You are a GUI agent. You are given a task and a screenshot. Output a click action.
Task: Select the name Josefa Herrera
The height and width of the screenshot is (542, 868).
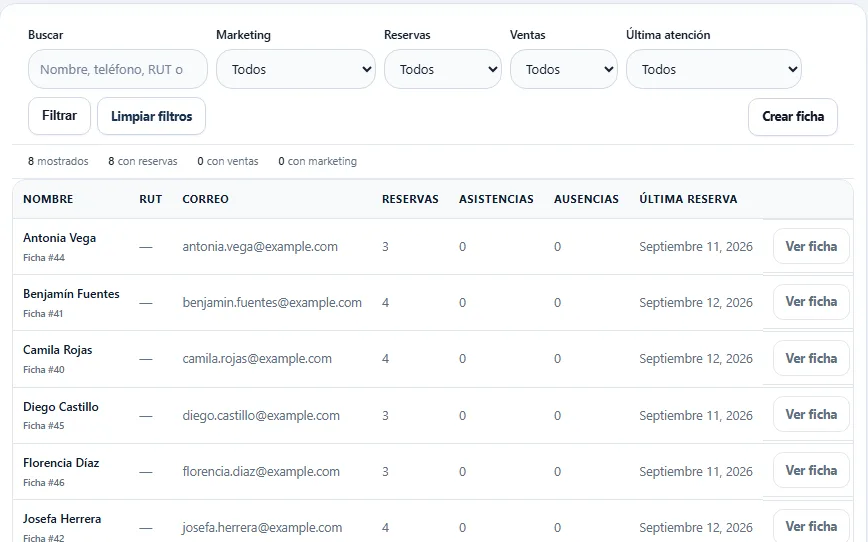click(x=62, y=519)
